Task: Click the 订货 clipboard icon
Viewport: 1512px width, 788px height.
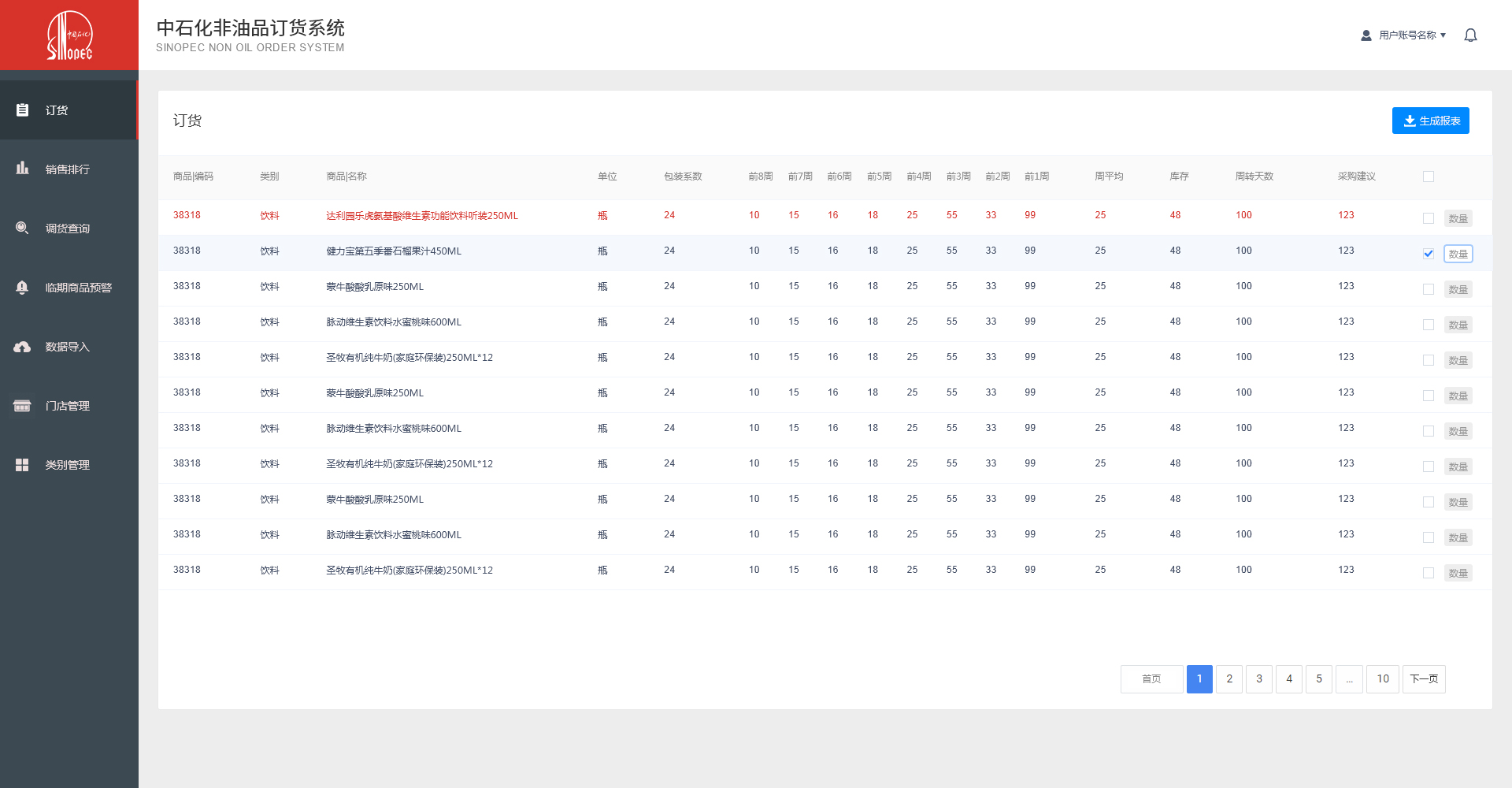Action: (x=22, y=110)
